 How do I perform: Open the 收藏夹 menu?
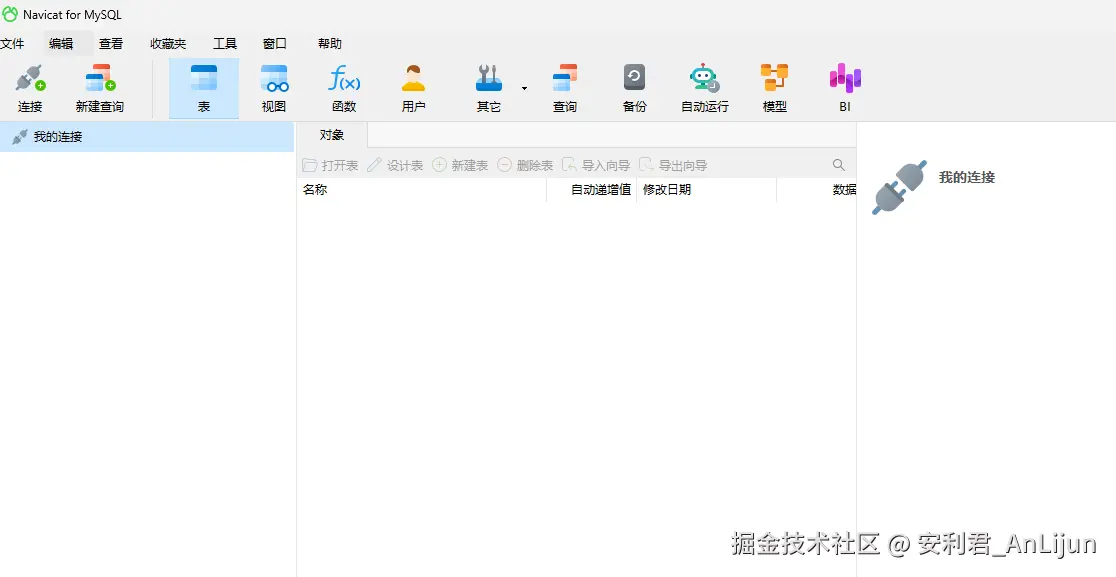click(x=168, y=43)
